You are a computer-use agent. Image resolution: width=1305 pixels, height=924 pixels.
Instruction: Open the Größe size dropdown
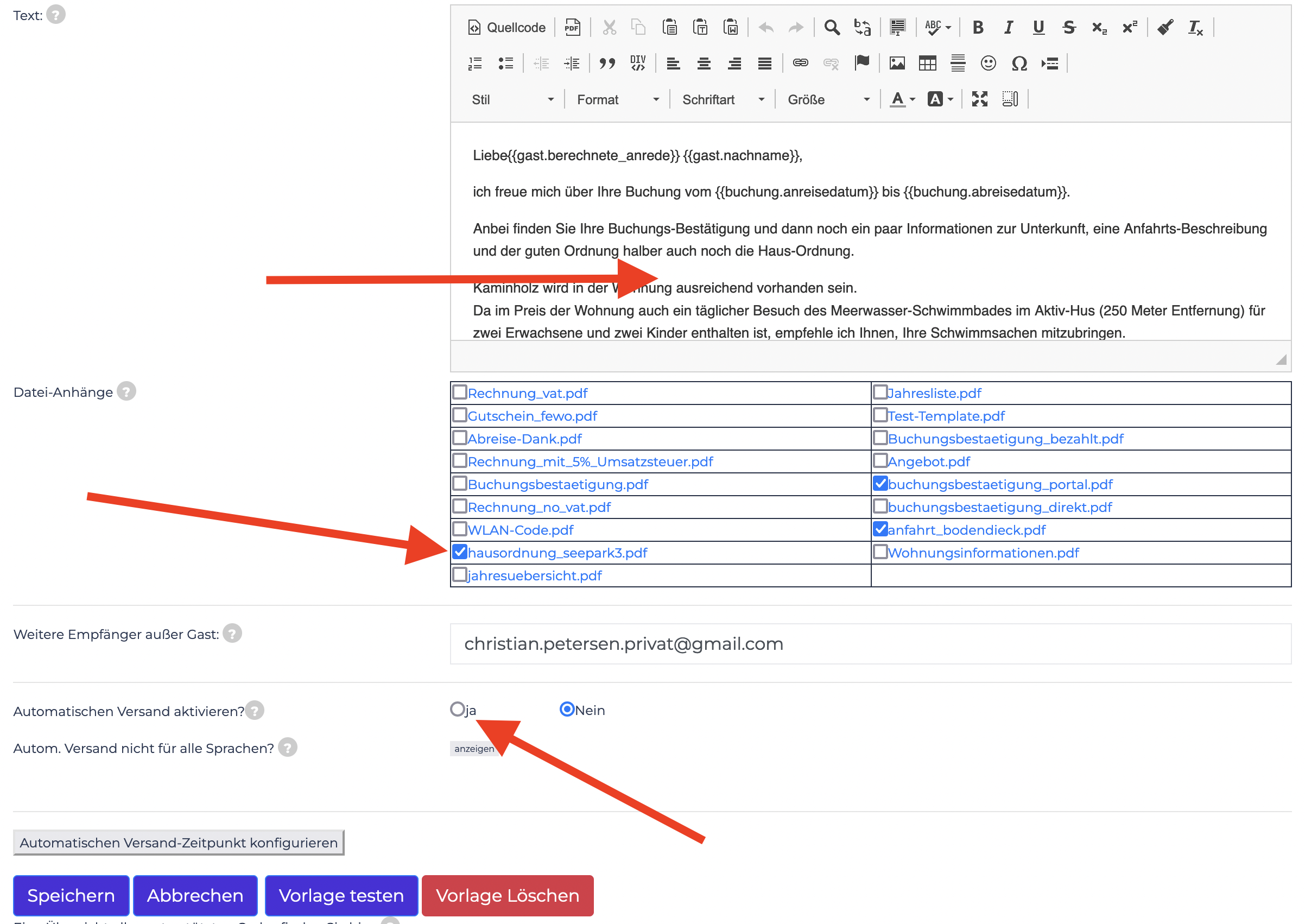point(828,99)
